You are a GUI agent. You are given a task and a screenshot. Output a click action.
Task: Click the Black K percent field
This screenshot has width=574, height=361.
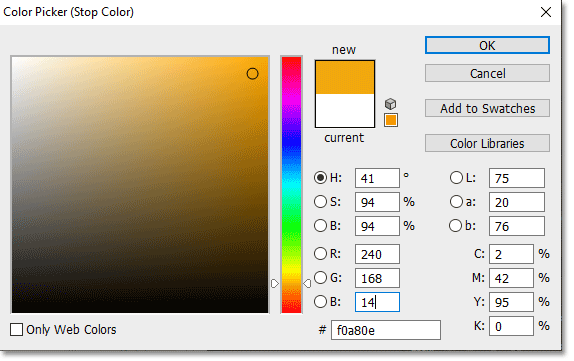pos(511,326)
